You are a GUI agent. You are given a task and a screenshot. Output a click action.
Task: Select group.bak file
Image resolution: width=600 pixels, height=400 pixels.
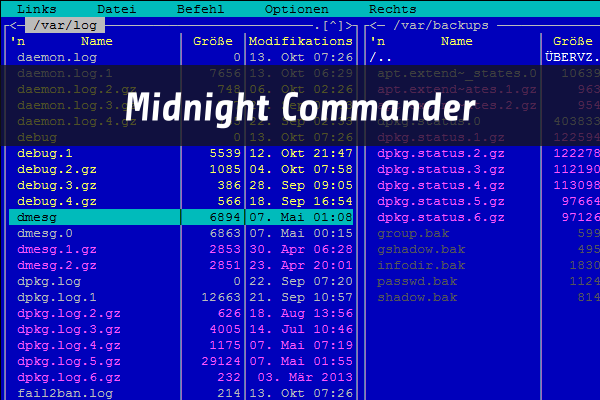click(413, 233)
